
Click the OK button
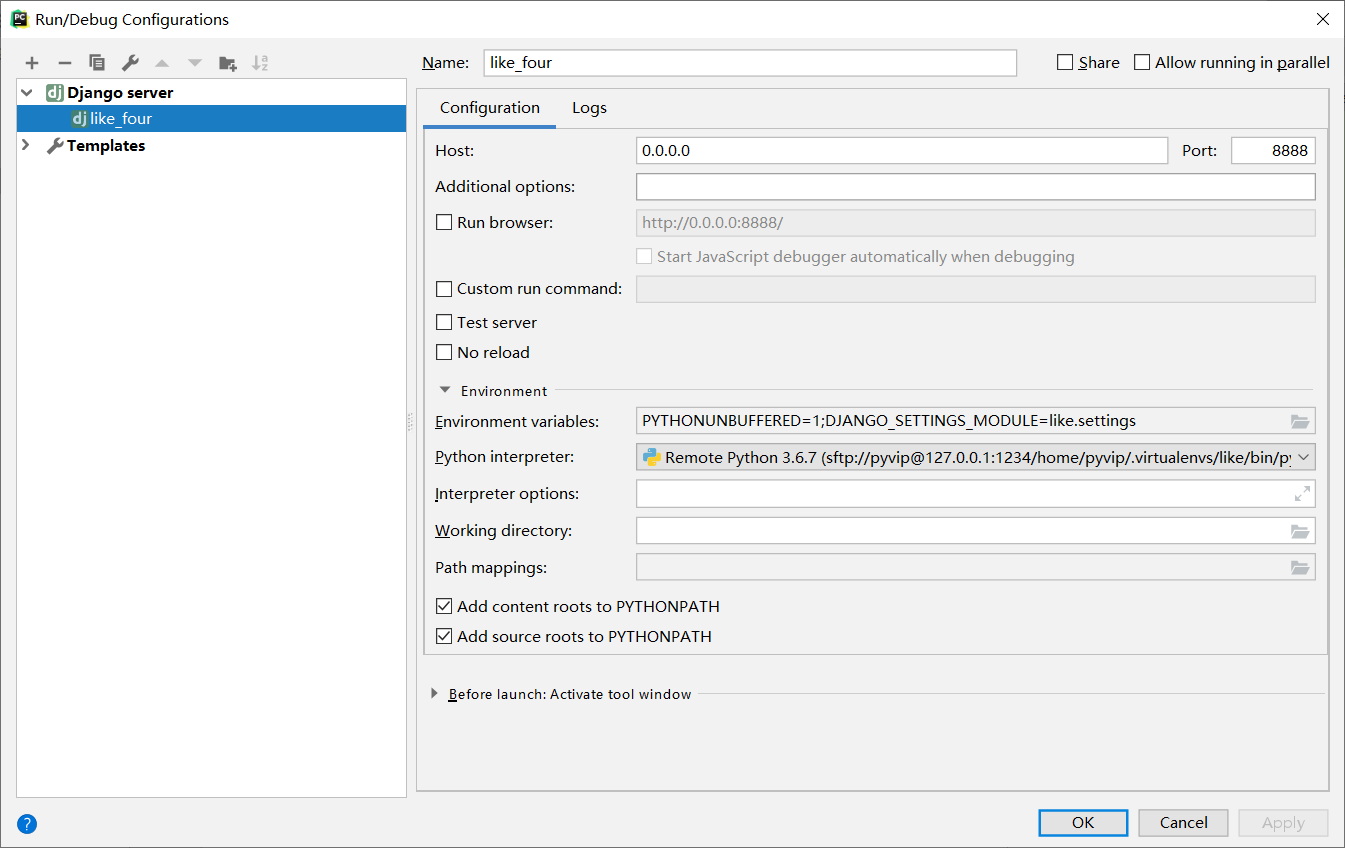pyautogui.click(x=1083, y=823)
